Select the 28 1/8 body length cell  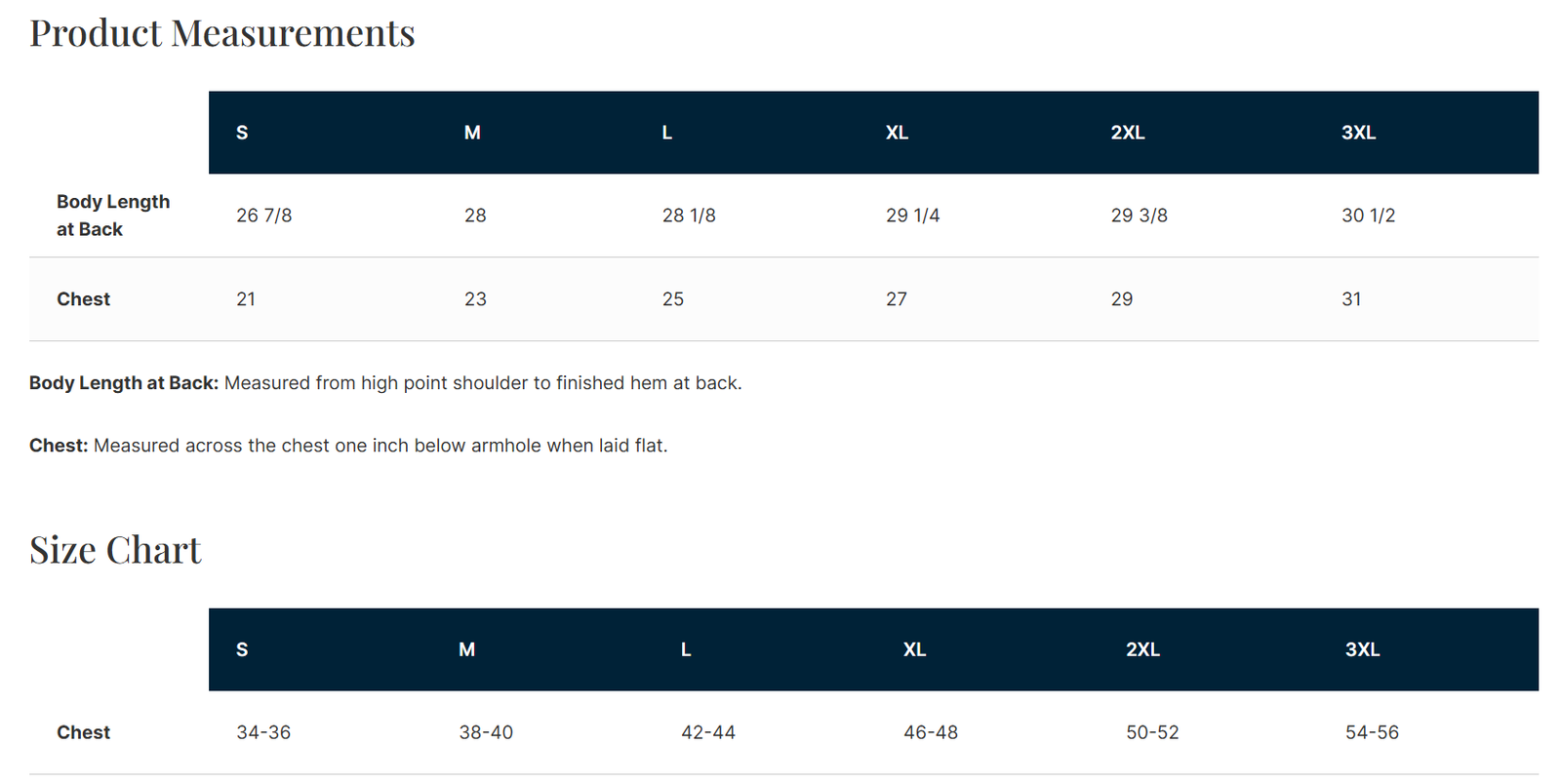click(x=689, y=216)
